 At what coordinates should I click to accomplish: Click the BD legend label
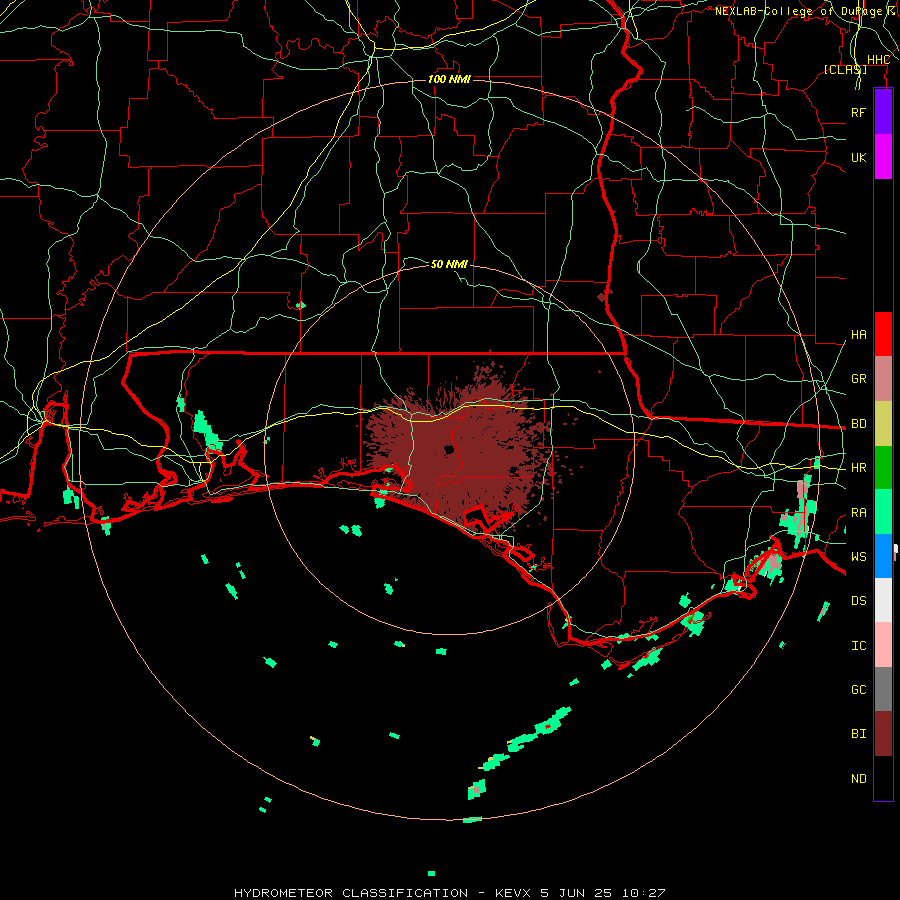pyautogui.click(x=858, y=424)
